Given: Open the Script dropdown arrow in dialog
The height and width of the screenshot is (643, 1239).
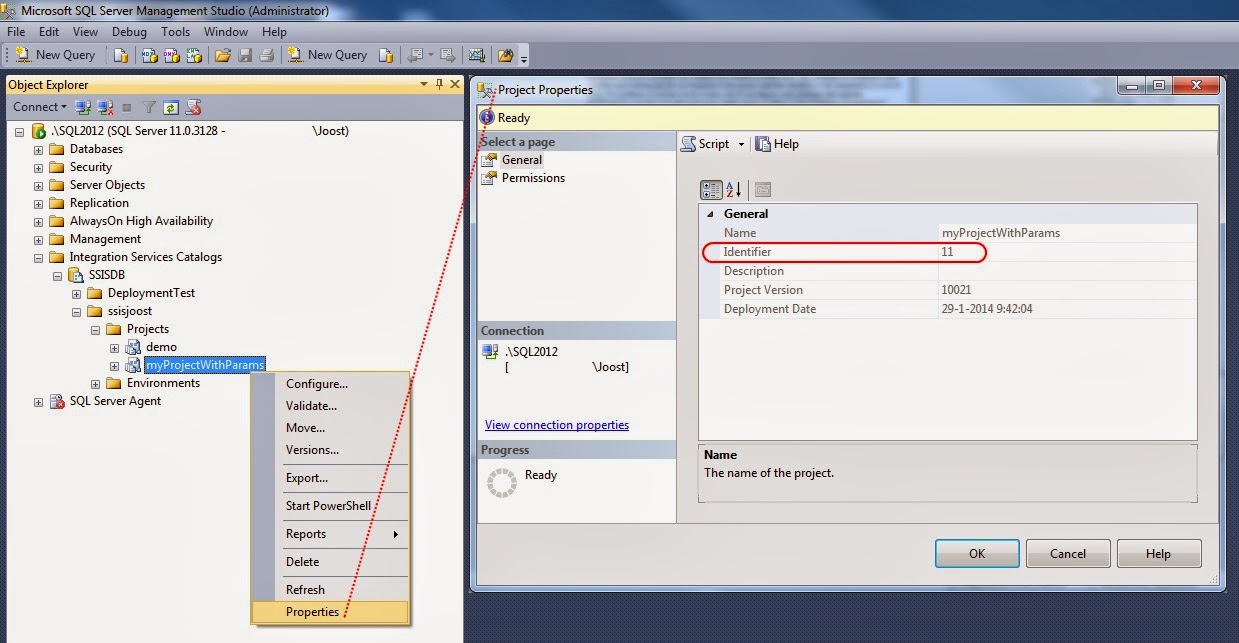Looking at the screenshot, I should [x=741, y=144].
